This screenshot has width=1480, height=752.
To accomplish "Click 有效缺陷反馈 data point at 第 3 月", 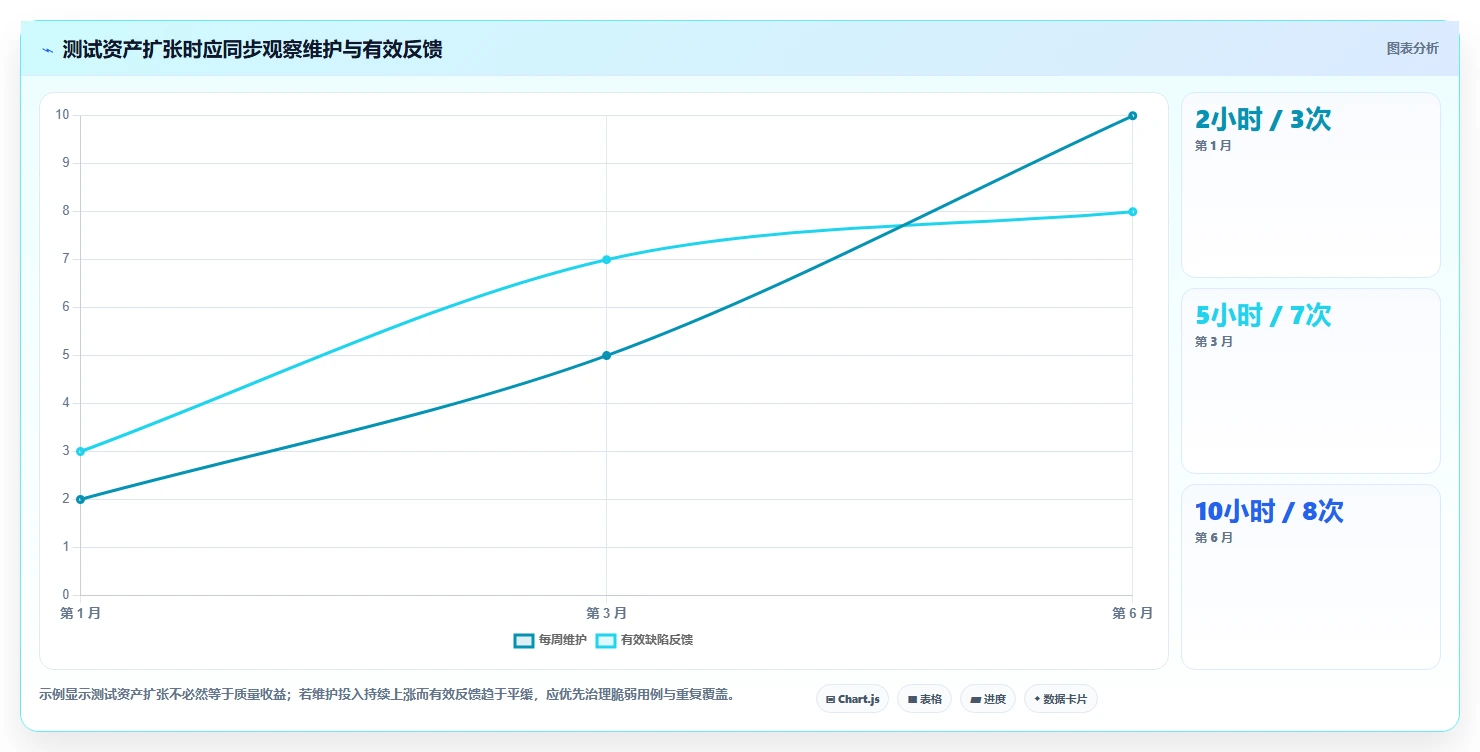I will (x=606, y=259).
